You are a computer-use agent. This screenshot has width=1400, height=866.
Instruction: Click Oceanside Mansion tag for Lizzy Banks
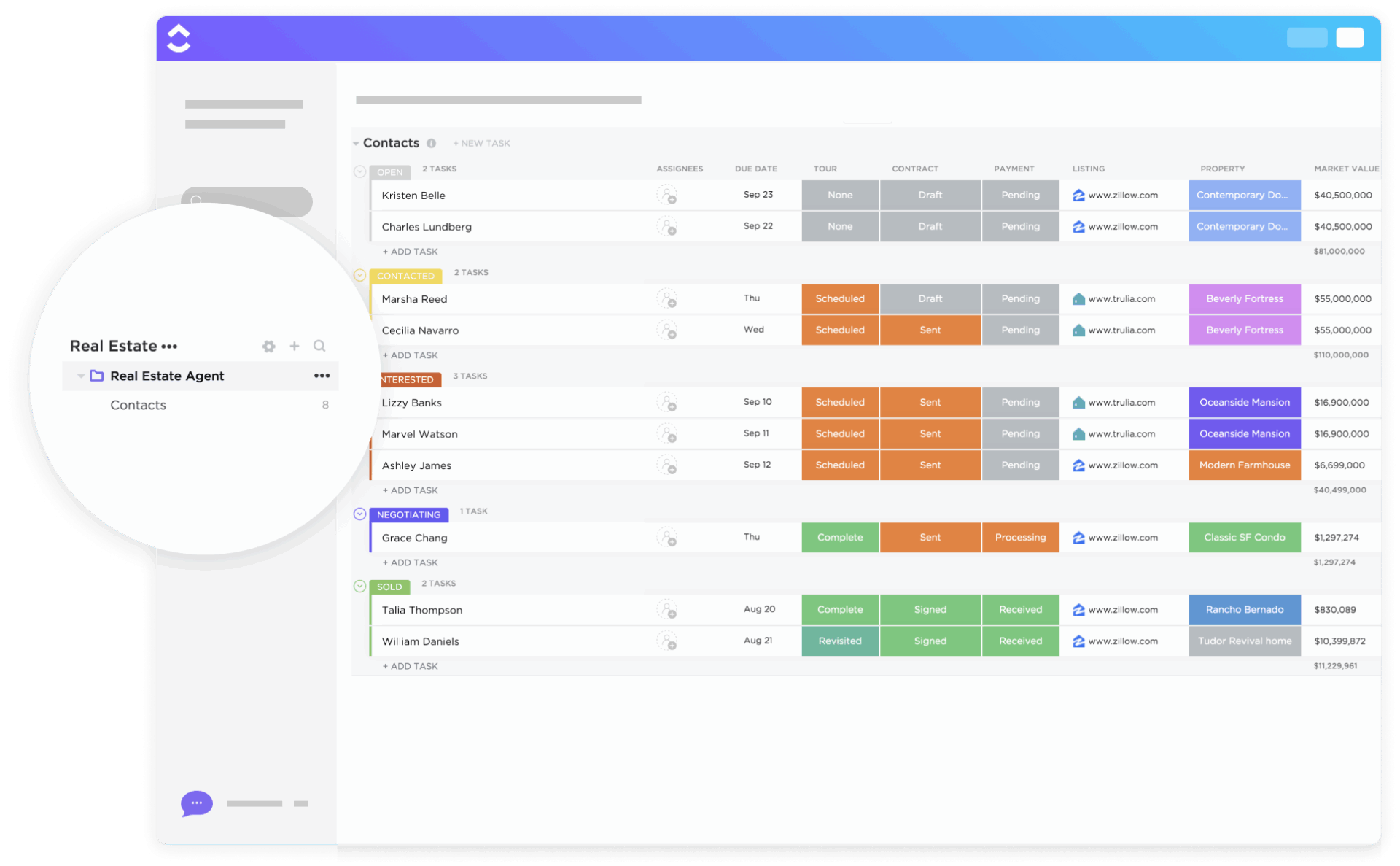pyautogui.click(x=1244, y=403)
